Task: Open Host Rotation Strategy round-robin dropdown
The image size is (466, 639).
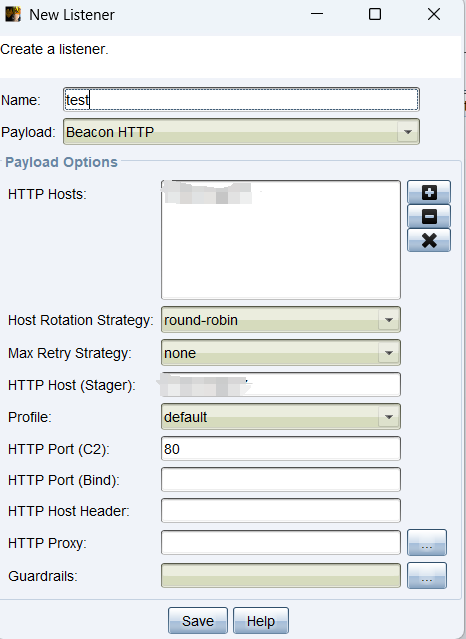Action: pyautogui.click(x=281, y=320)
